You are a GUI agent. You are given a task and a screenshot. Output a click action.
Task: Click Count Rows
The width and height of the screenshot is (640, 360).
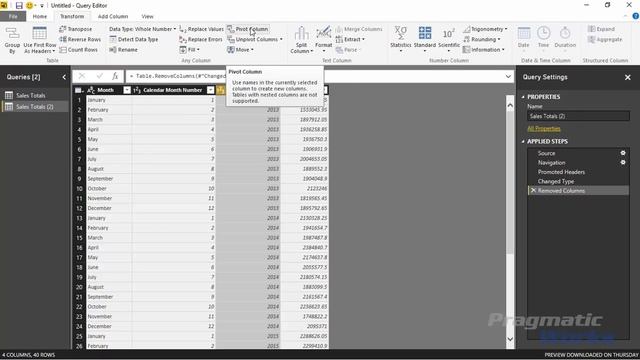[78, 50]
